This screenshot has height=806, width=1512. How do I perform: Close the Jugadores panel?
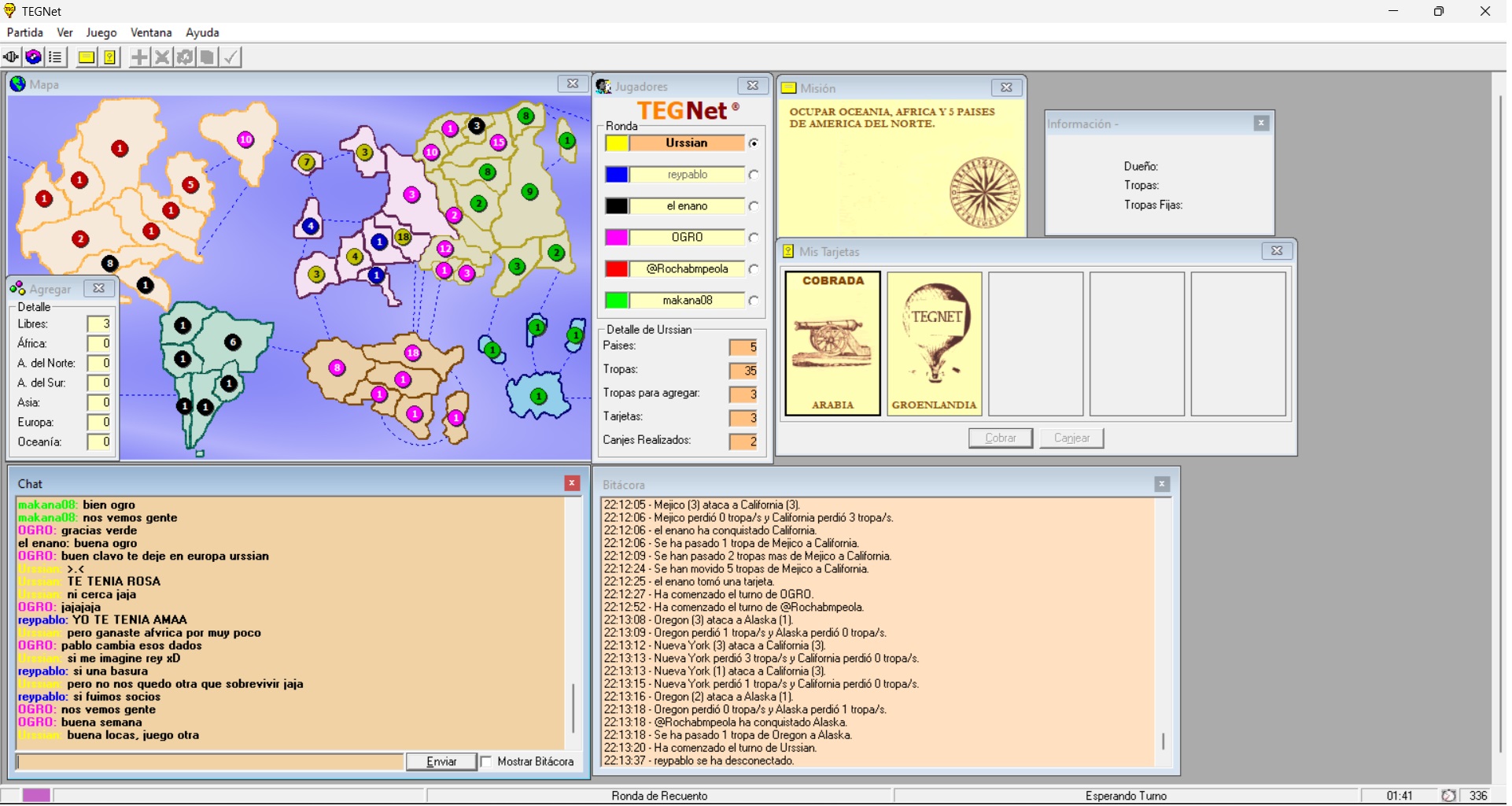pyautogui.click(x=753, y=86)
